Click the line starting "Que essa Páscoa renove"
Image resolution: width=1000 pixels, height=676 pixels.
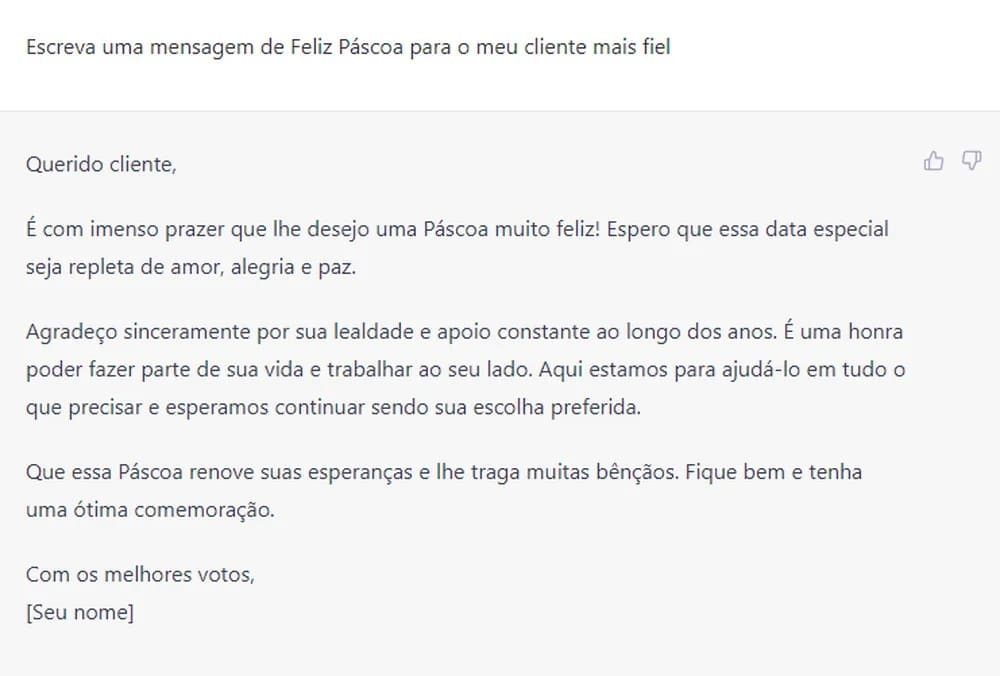click(x=444, y=471)
